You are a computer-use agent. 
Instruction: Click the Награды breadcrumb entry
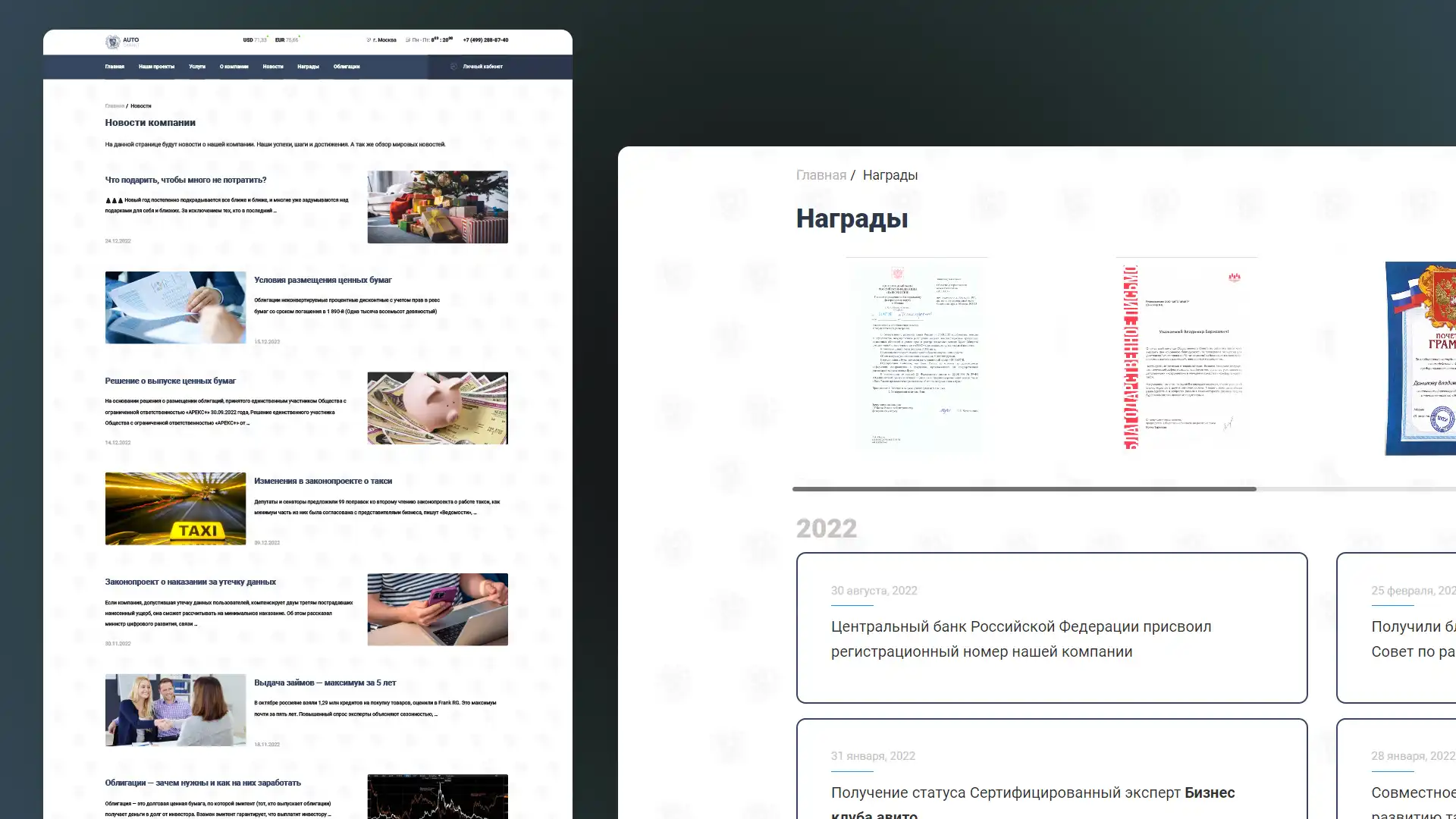click(x=892, y=174)
